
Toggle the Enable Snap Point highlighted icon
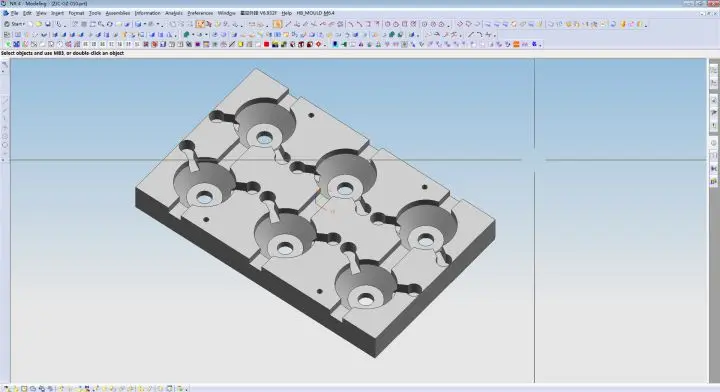277,24
